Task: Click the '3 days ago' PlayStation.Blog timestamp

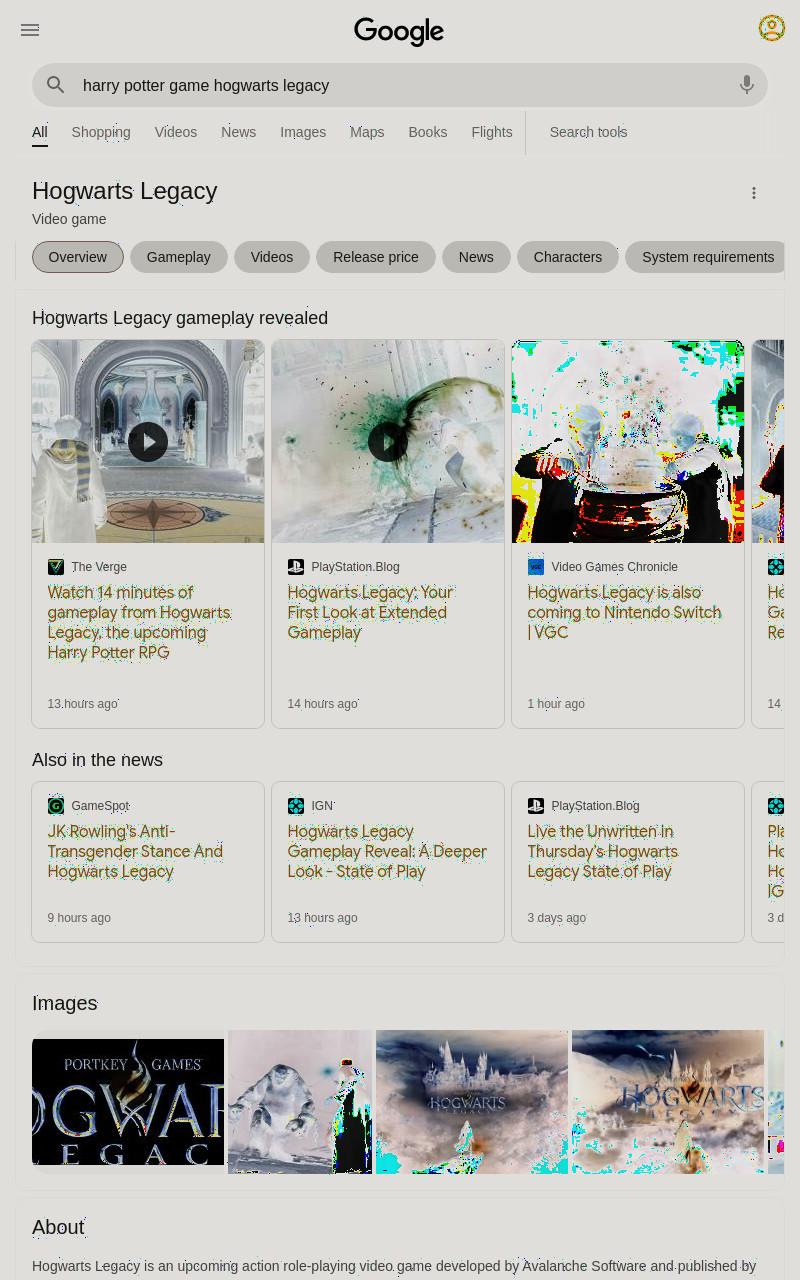Action: [x=557, y=918]
